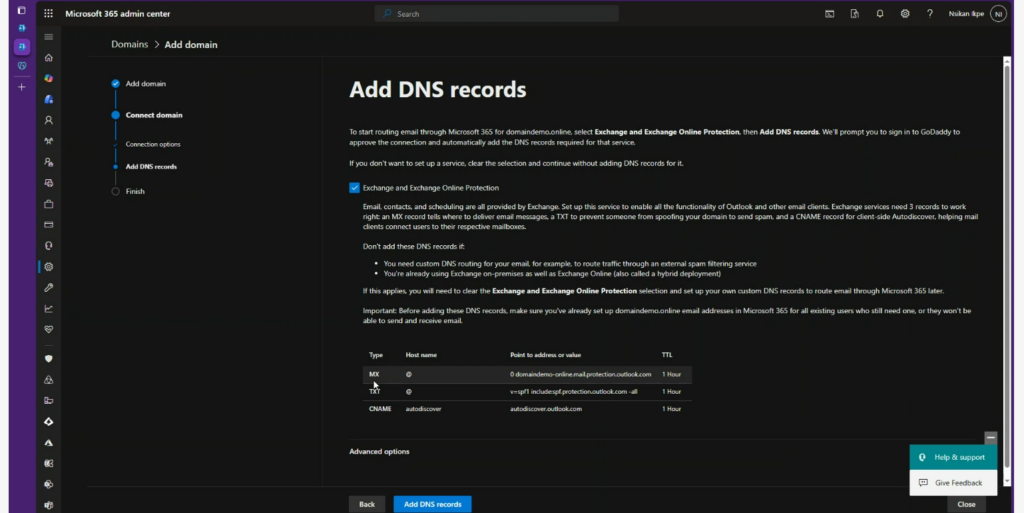
Task: Select Connection options wizard step
Action: point(153,144)
